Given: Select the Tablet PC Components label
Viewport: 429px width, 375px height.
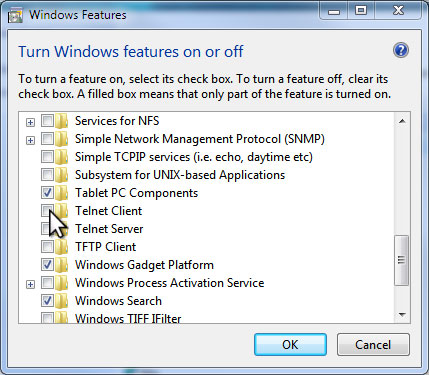Looking at the screenshot, I should (x=136, y=193).
